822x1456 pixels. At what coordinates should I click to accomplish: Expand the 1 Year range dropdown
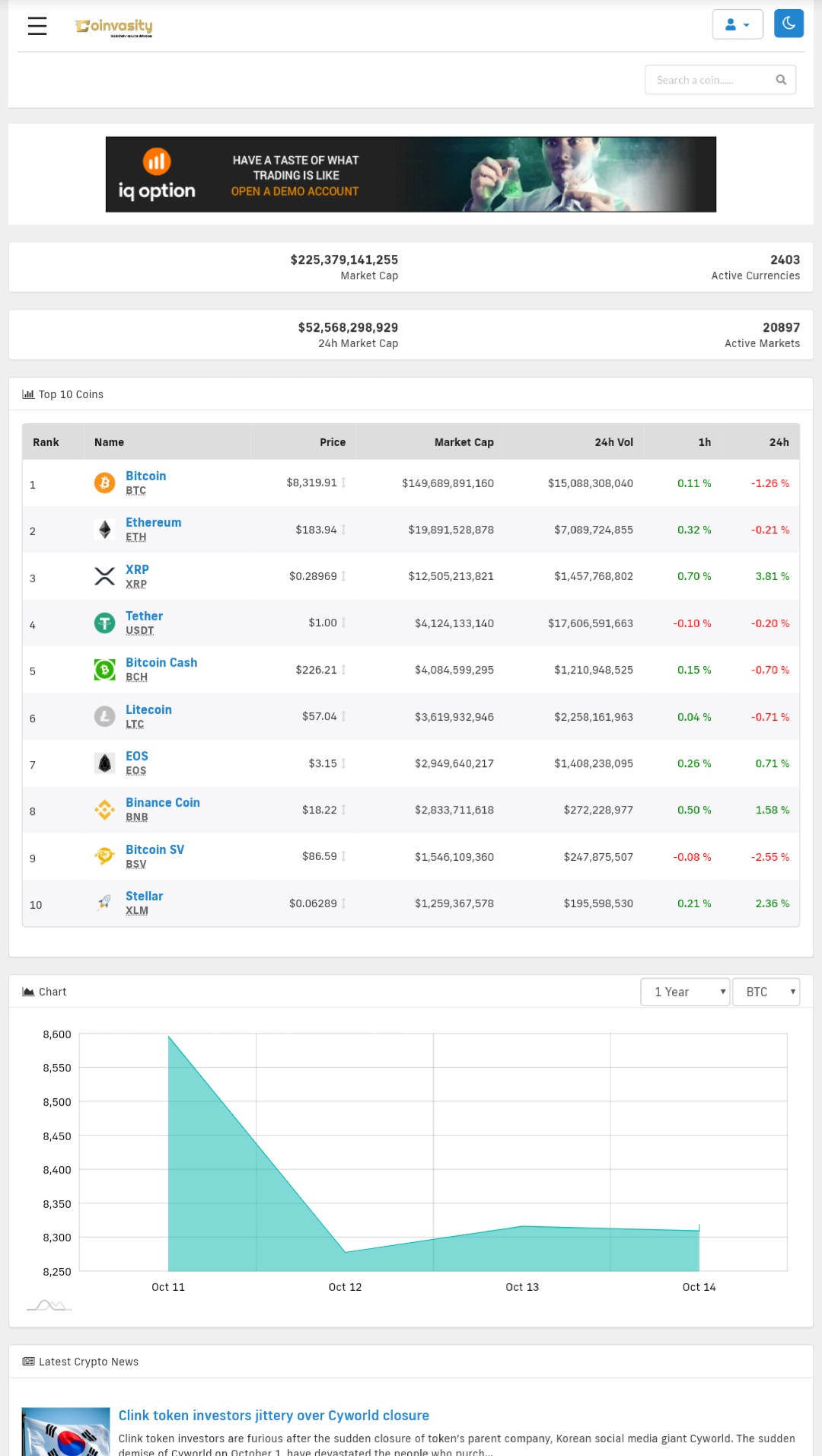tap(685, 992)
